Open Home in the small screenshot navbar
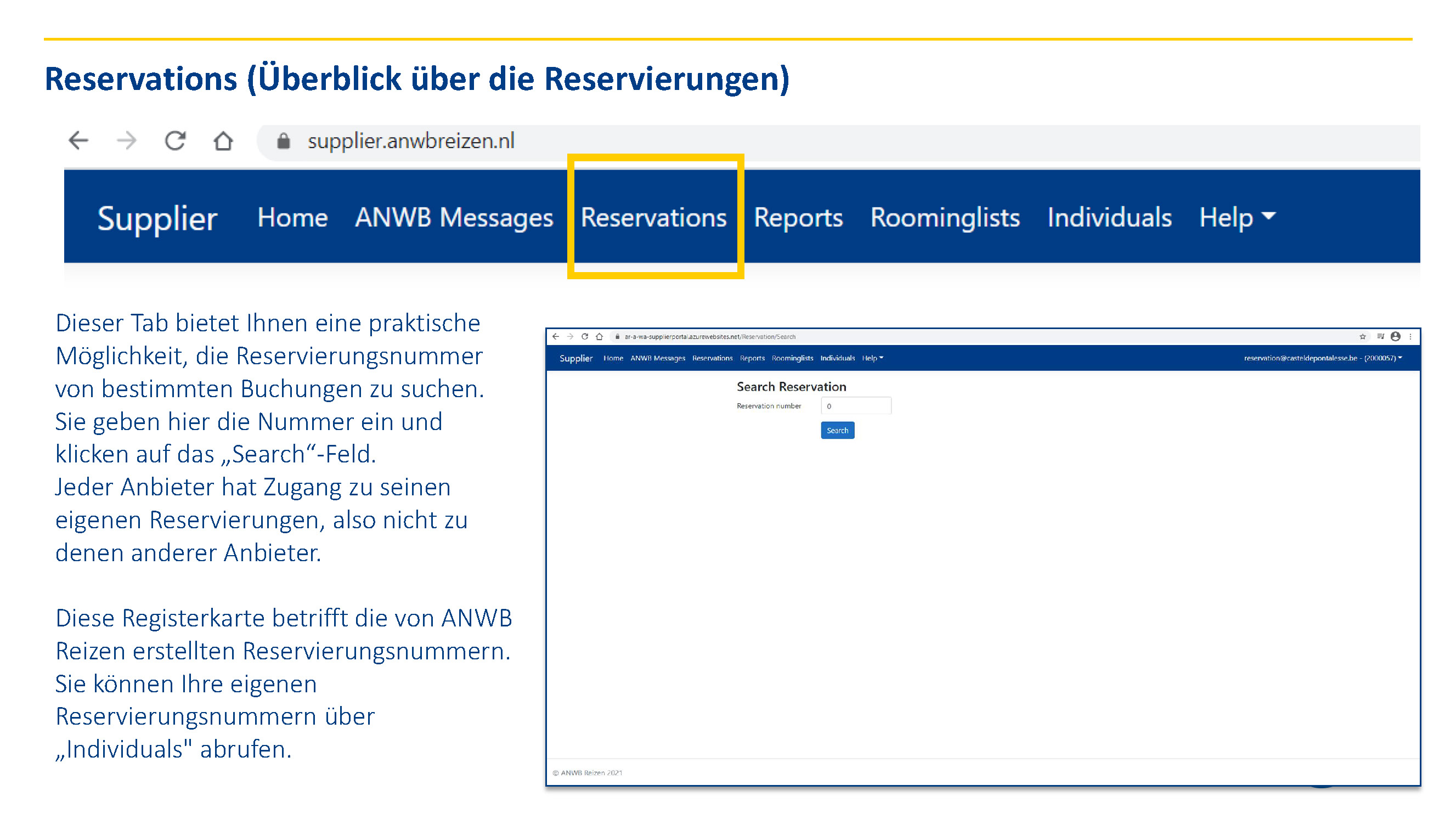Image resolution: width=1456 pixels, height=819 pixels. [x=613, y=358]
